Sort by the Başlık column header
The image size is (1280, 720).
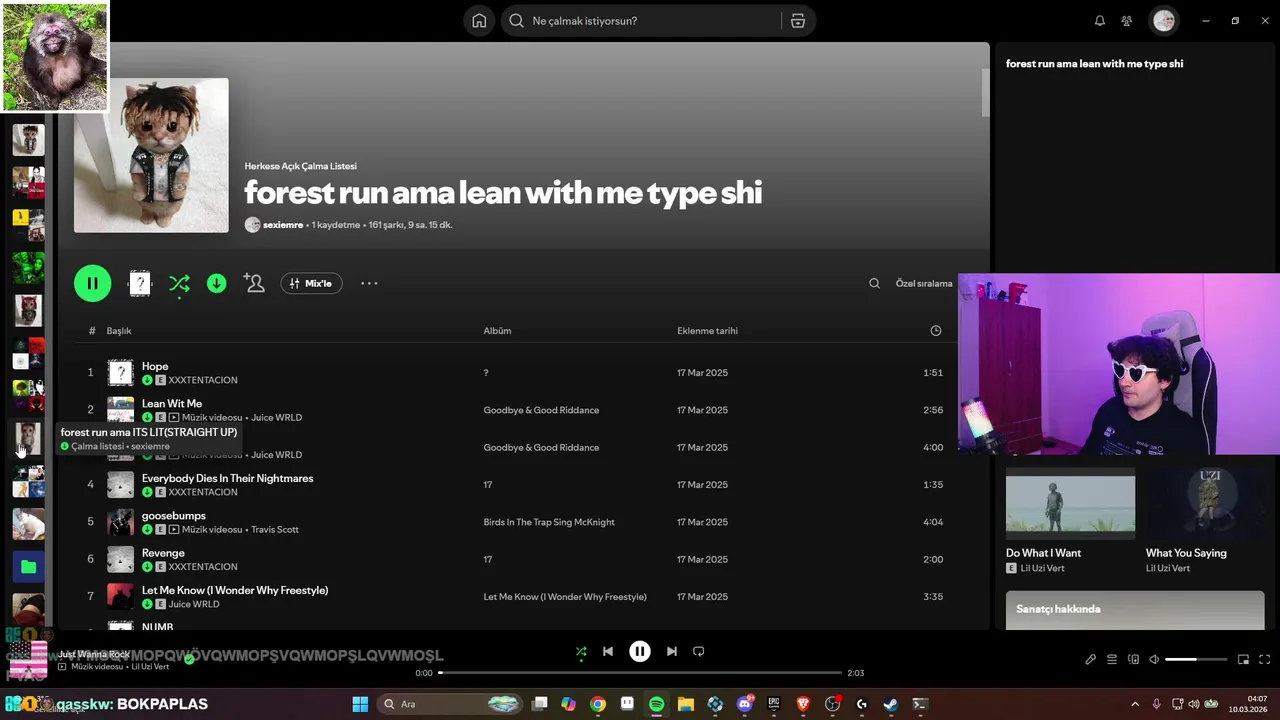[119, 331]
